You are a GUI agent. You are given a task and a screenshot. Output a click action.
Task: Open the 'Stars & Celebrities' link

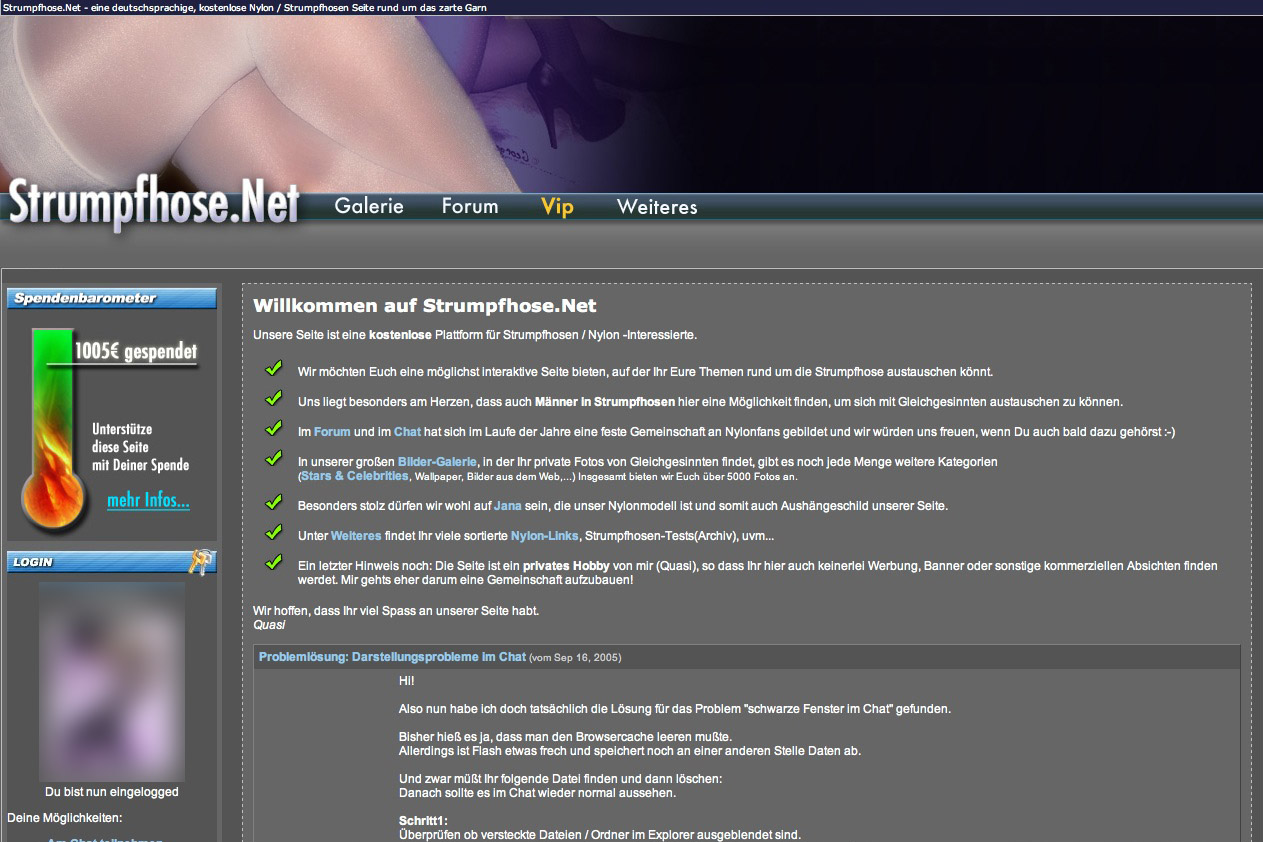tap(355, 476)
